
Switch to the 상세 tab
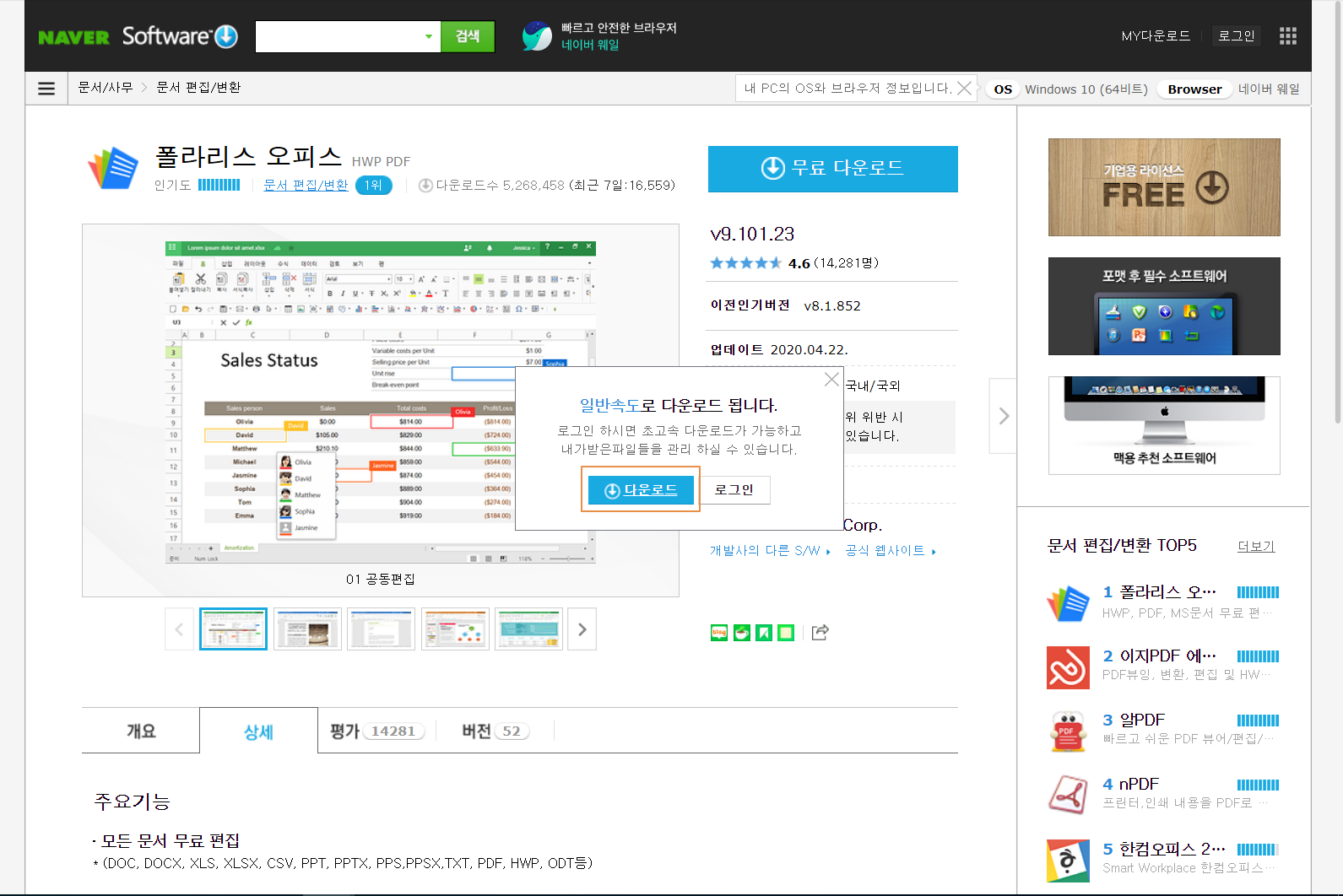click(258, 731)
